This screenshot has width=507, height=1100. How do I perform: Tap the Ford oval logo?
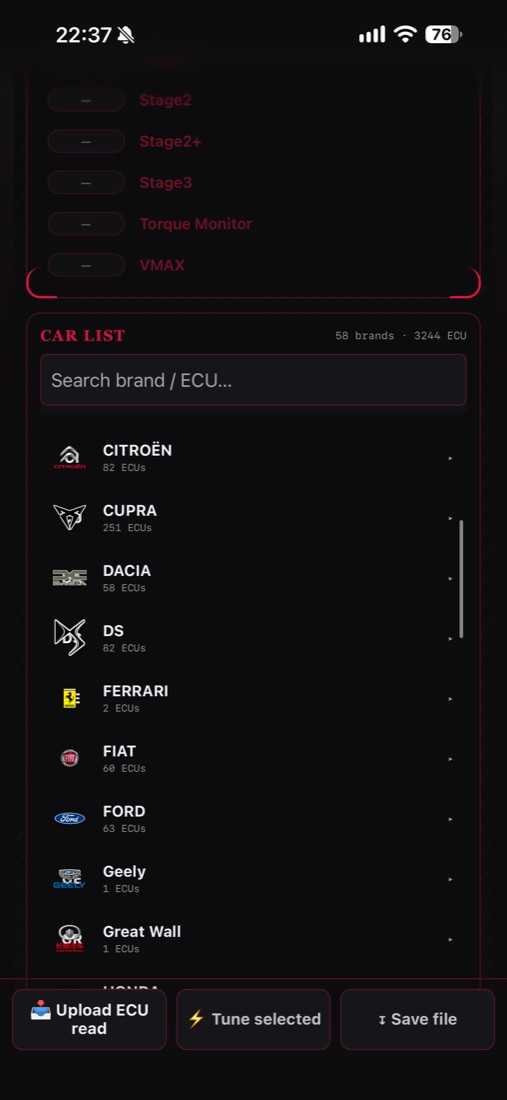click(69, 819)
